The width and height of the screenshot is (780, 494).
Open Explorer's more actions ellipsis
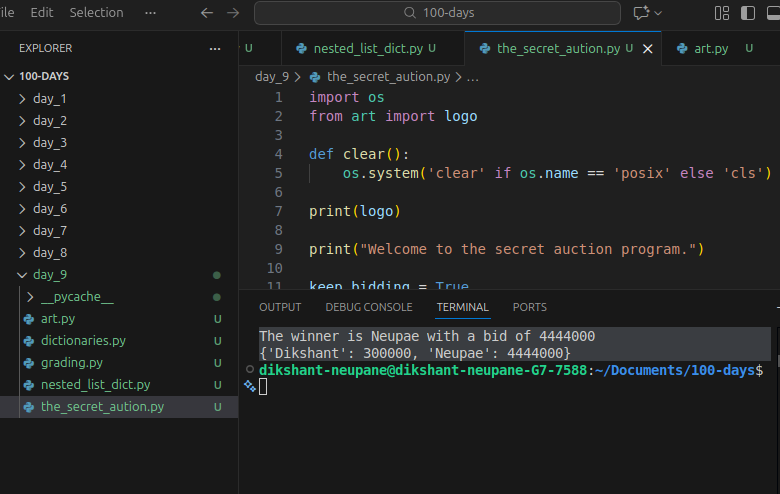[215, 48]
